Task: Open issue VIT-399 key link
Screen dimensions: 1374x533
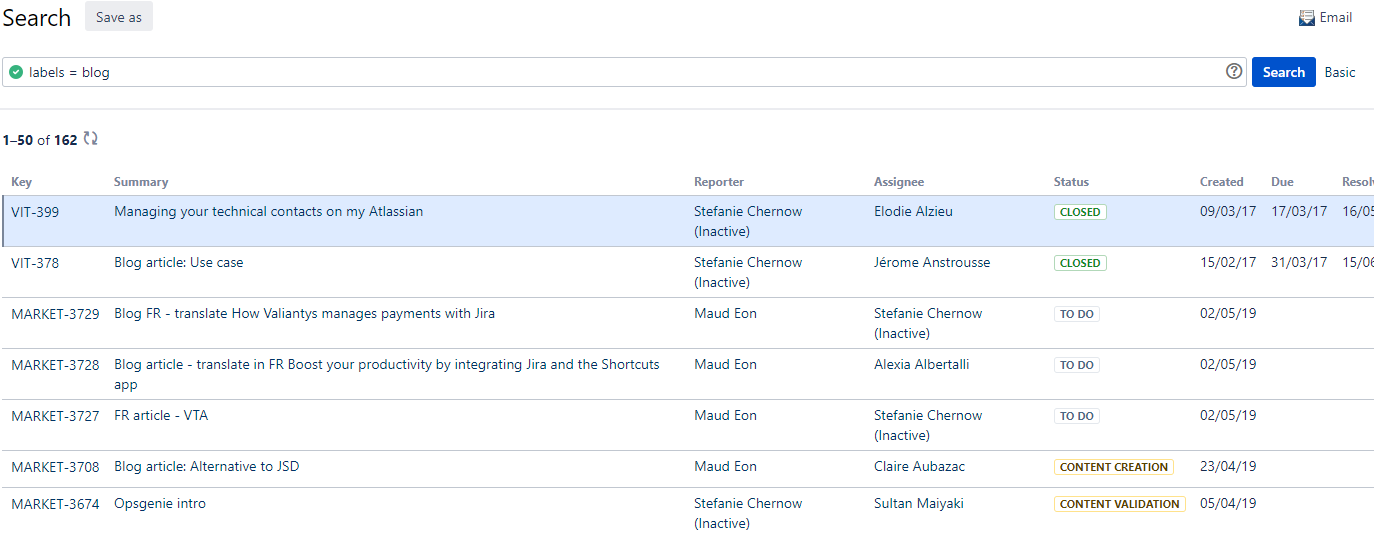Action: point(35,212)
